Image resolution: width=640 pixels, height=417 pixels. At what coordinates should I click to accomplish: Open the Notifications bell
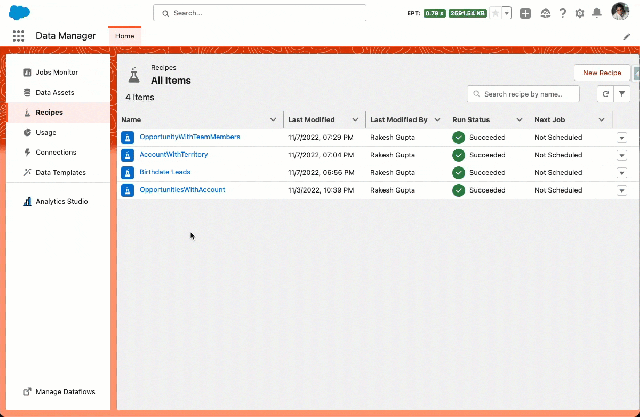click(x=597, y=13)
